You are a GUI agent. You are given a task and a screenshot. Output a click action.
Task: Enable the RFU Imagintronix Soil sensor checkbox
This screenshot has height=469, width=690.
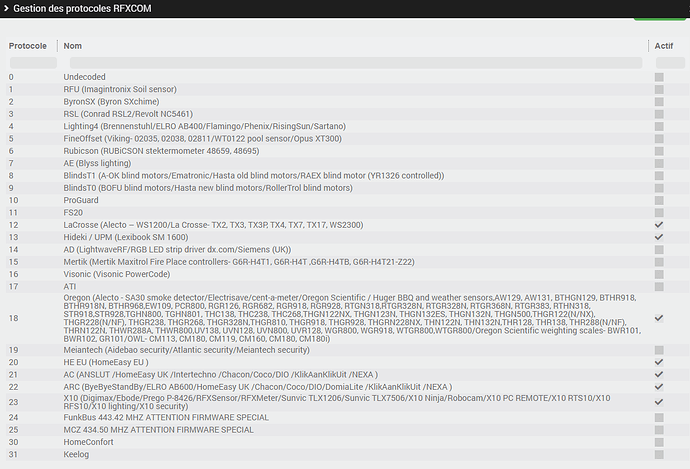click(658, 90)
